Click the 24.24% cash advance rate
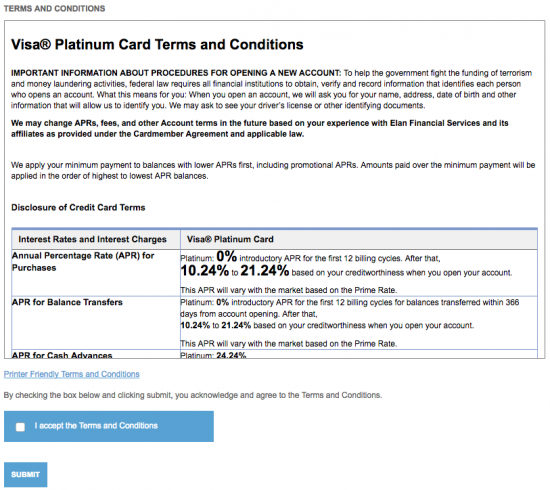This screenshot has height=490, width=550. 231,355
